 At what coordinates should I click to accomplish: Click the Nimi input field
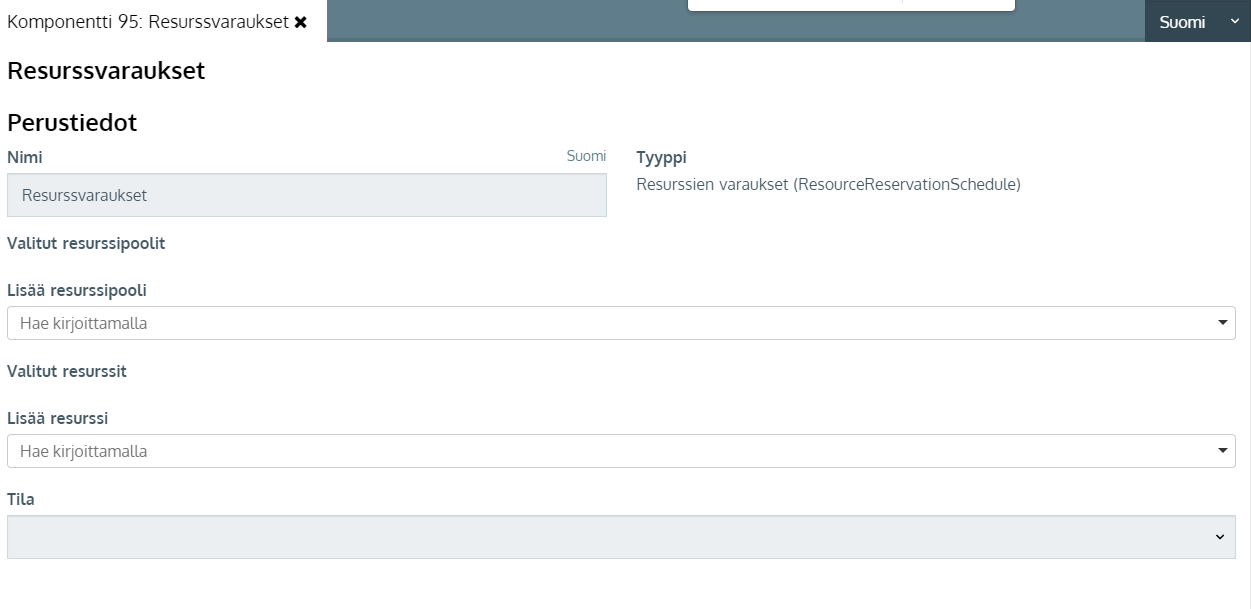tap(306, 195)
